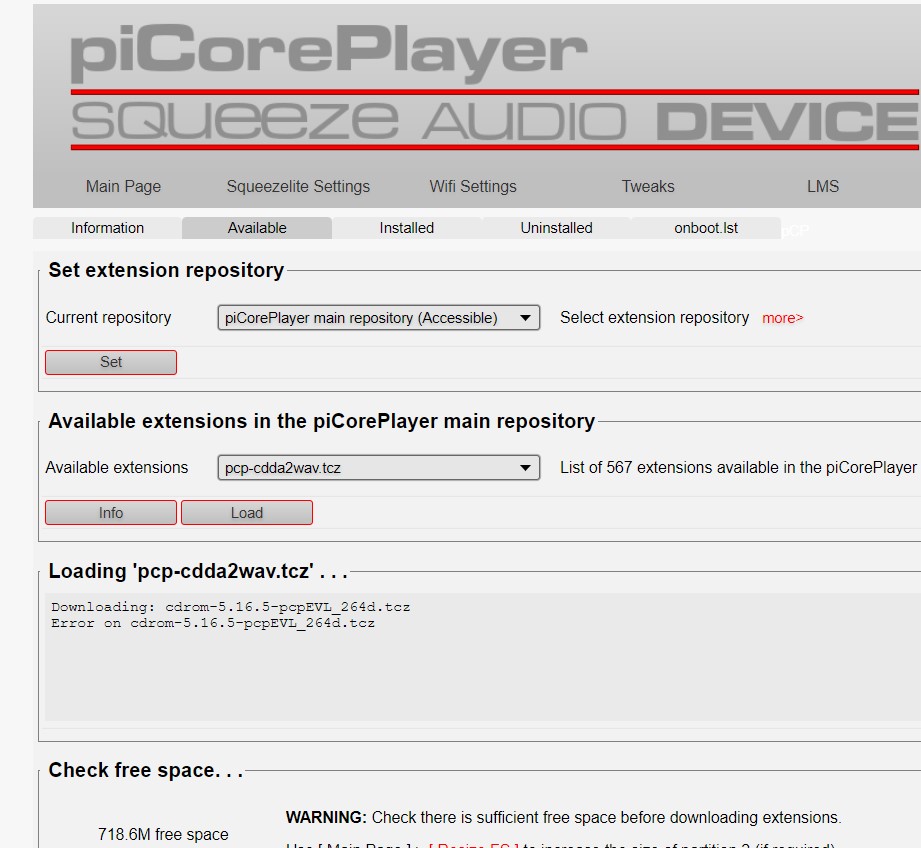Screen dimensions: 921x848
Task: Click the WARNING free space message
Action: (x=563, y=817)
